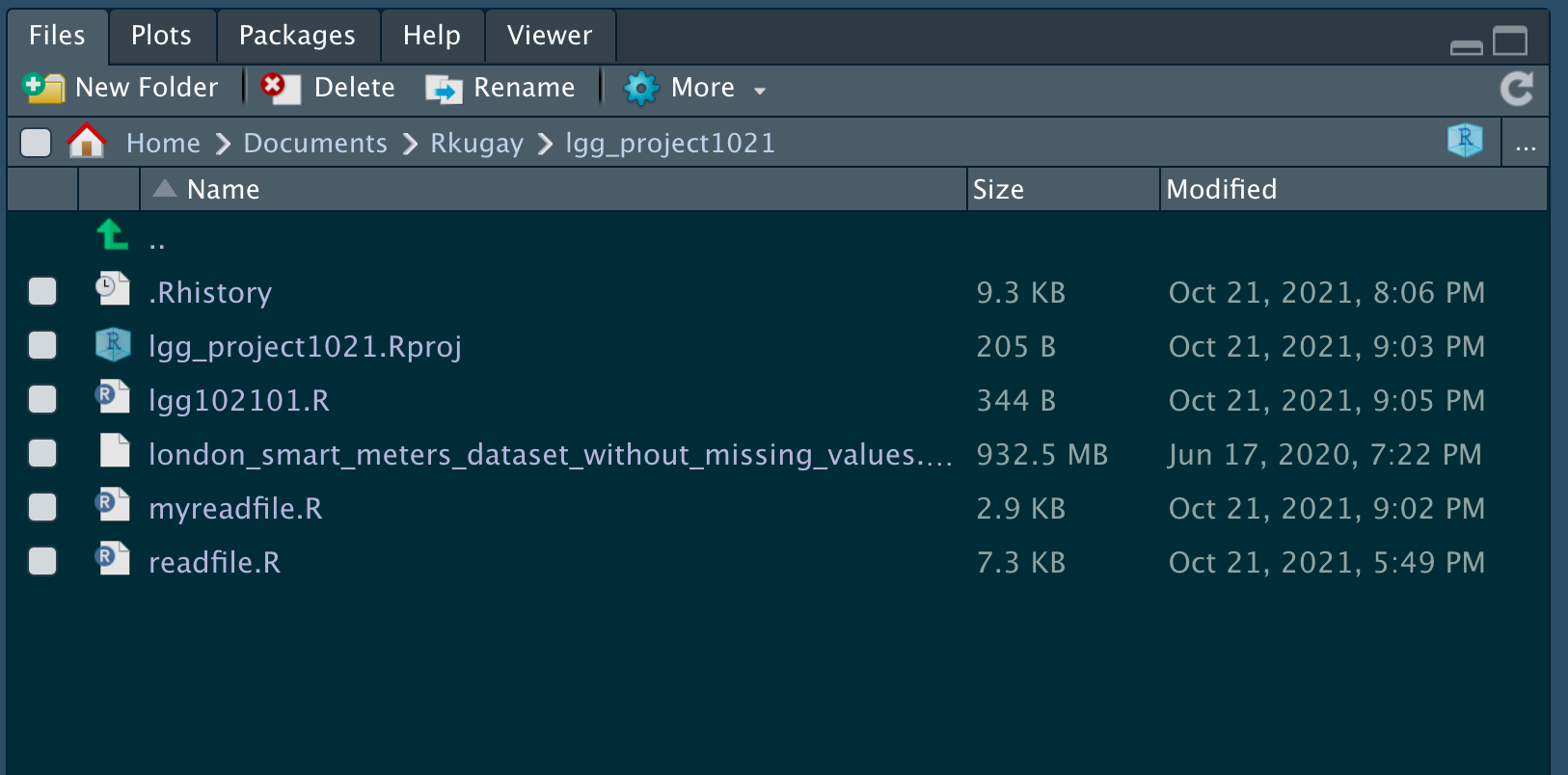The width and height of the screenshot is (1568, 775).
Task: Go to Rkugay in the breadcrumb
Action: [x=476, y=144]
